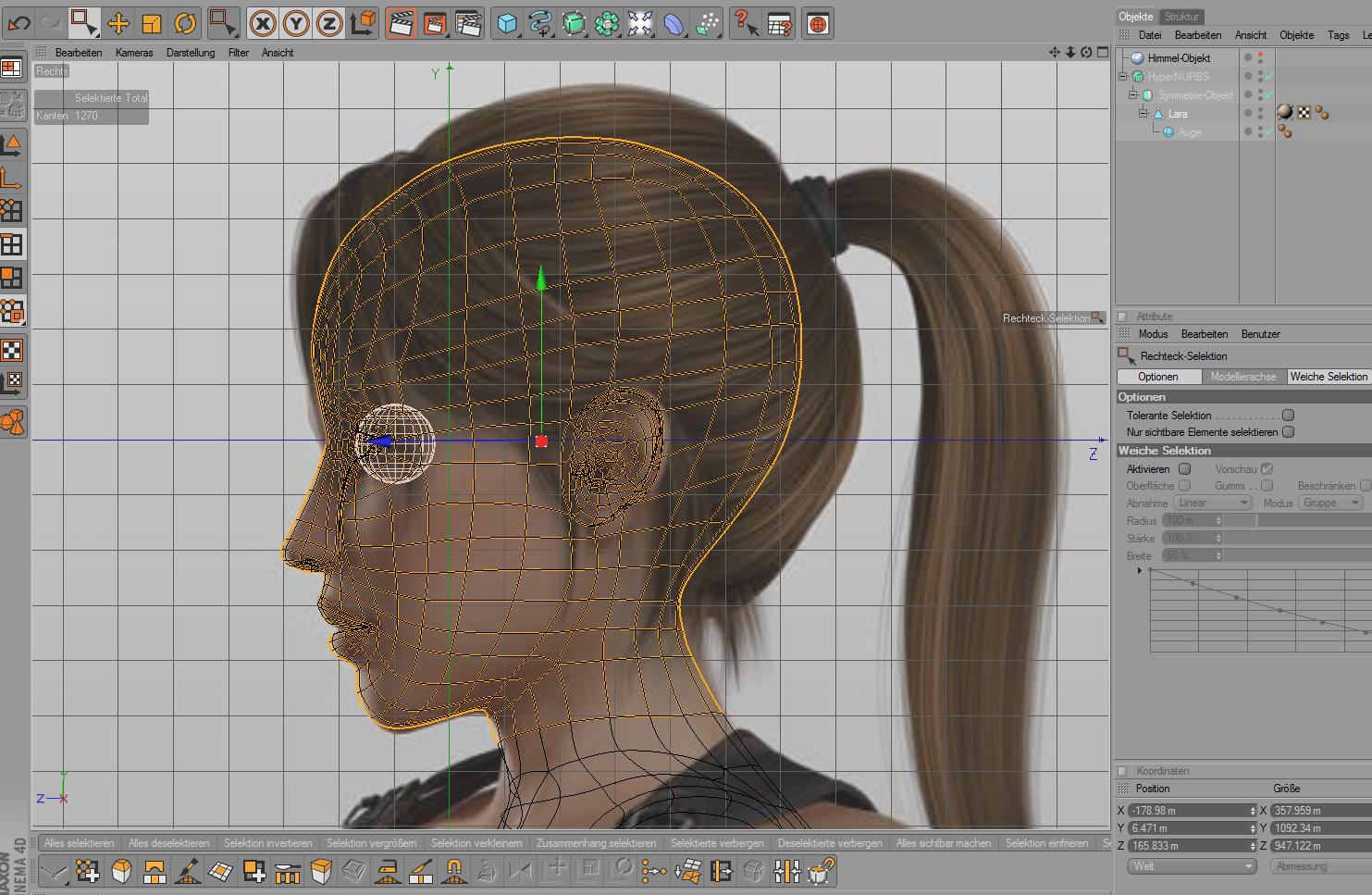Switch to the Struktur tab

pyautogui.click(x=1181, y=17)
